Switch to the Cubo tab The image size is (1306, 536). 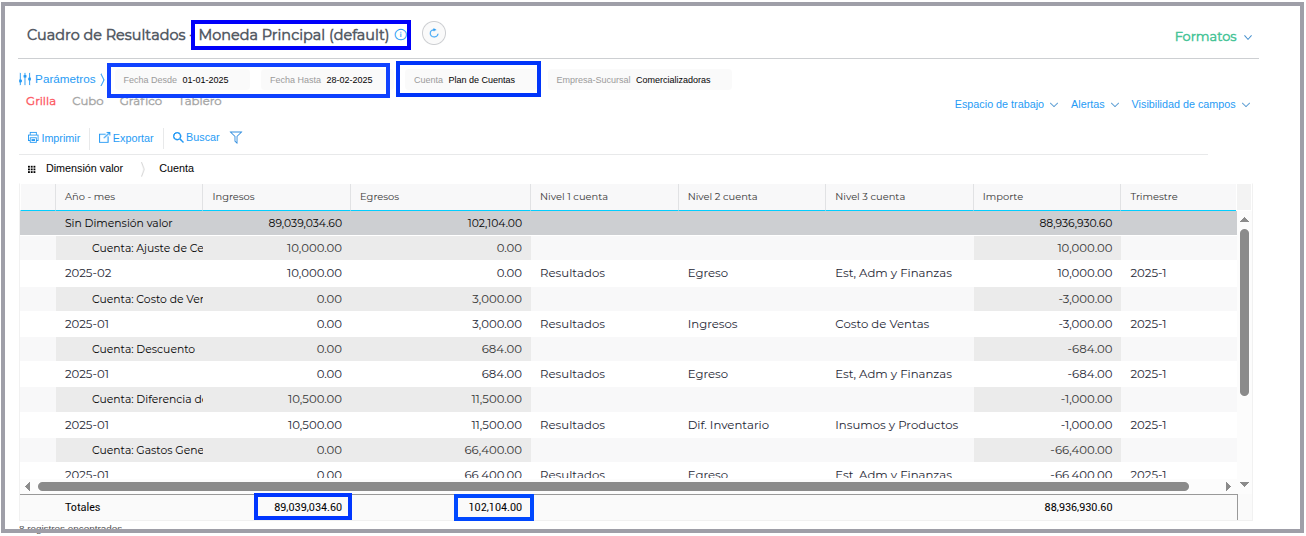point(87,101)
